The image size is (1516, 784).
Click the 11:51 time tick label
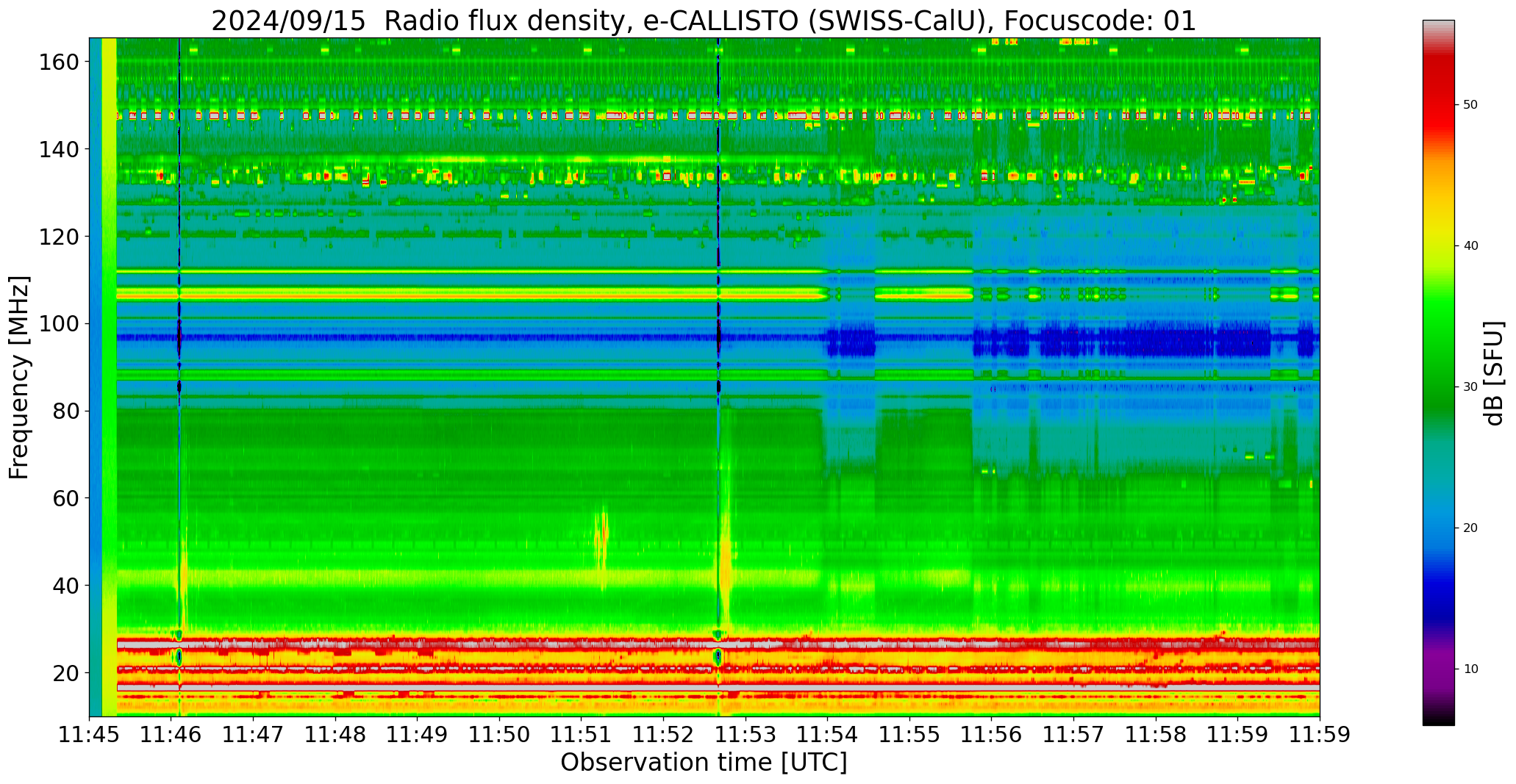pyautogui.click(x=582, y=735)
